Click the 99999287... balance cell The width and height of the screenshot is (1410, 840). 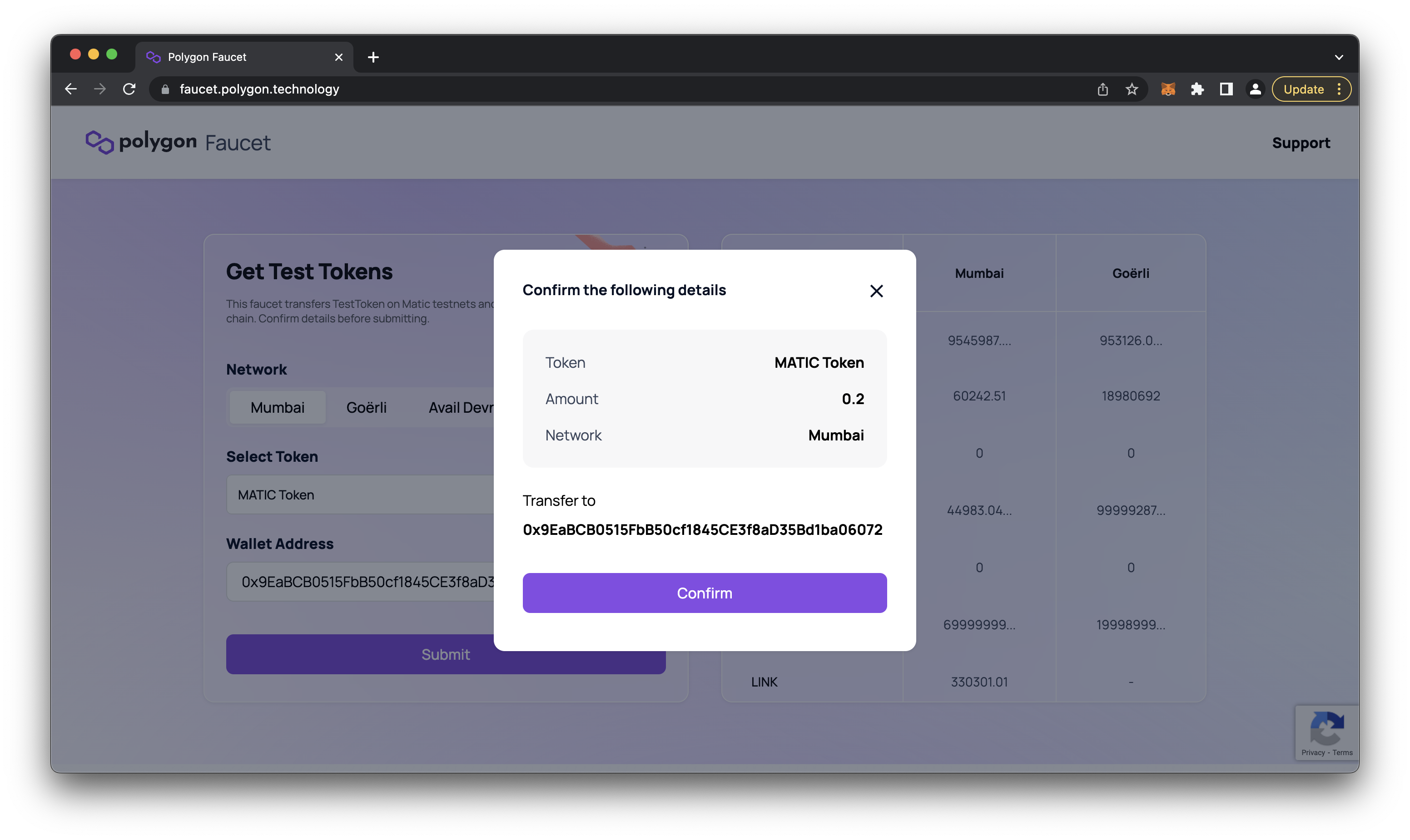pyautogui.click(x=1130, y=510)
